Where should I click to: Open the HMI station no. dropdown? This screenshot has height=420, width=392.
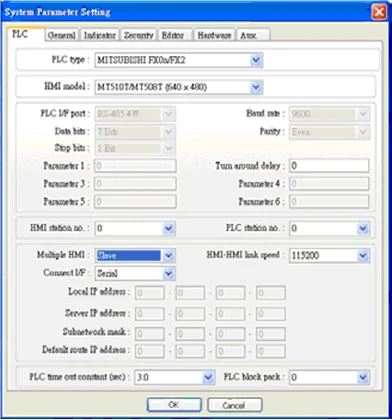169,229
